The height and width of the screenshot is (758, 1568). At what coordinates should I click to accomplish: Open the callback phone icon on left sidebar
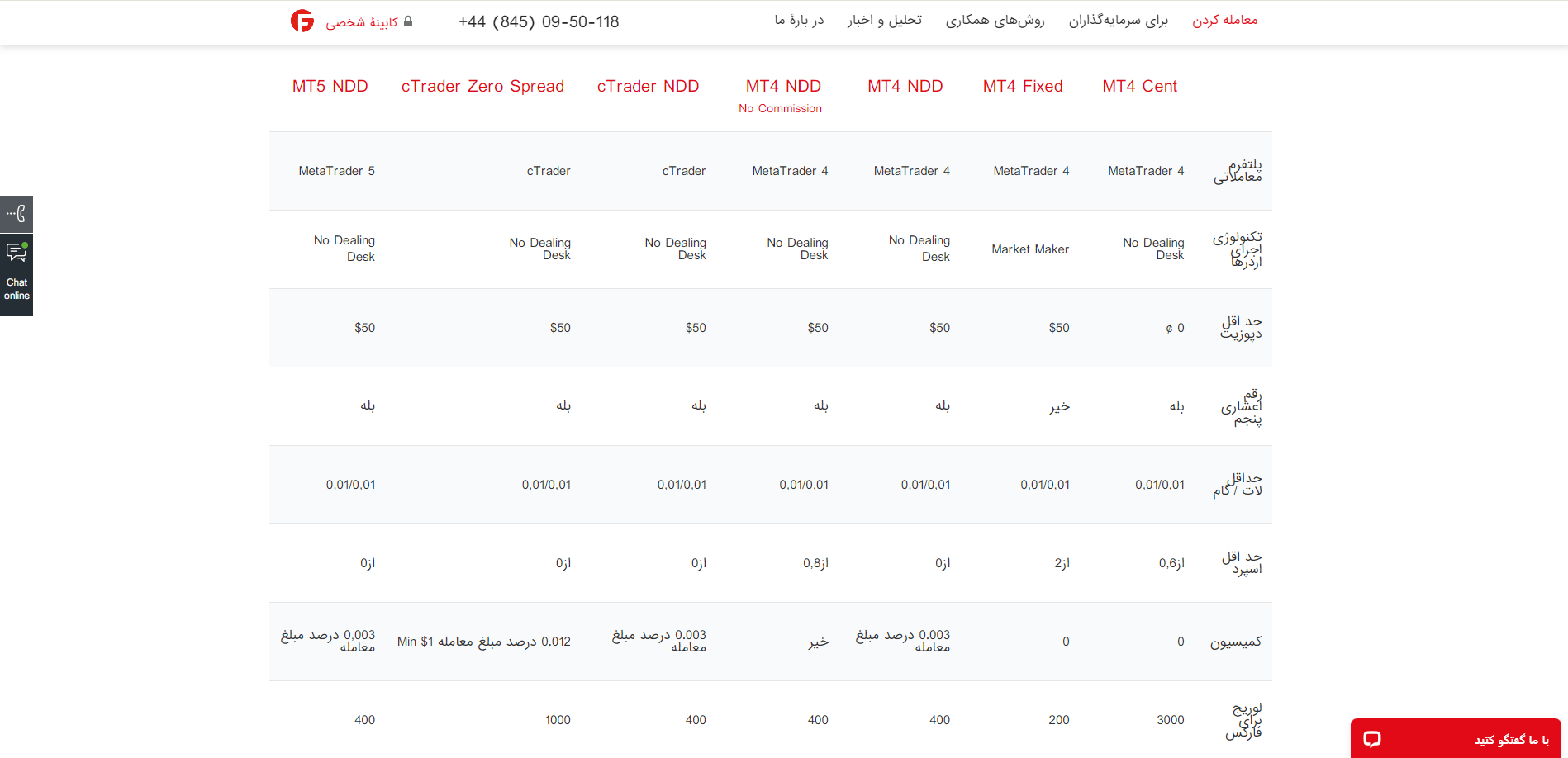17,215
